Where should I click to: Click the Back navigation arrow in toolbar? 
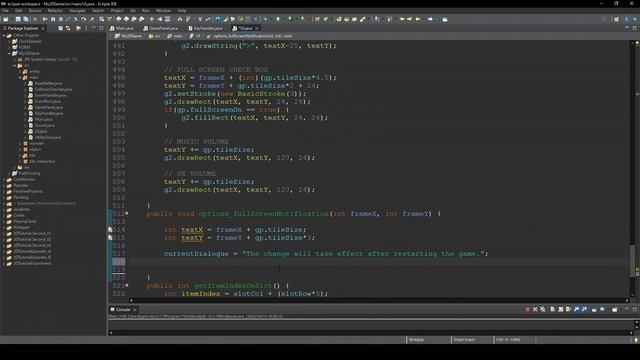[418, 19]
